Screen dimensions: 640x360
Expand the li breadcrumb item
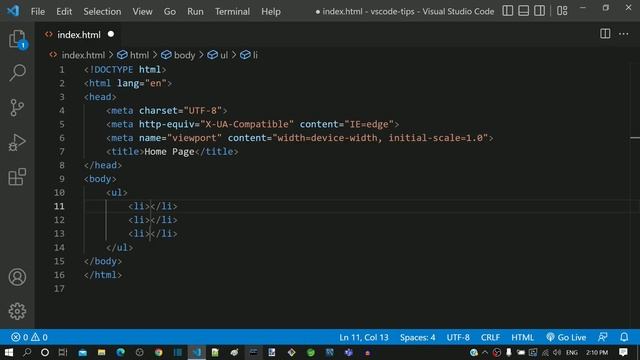(x=249, y=55)
